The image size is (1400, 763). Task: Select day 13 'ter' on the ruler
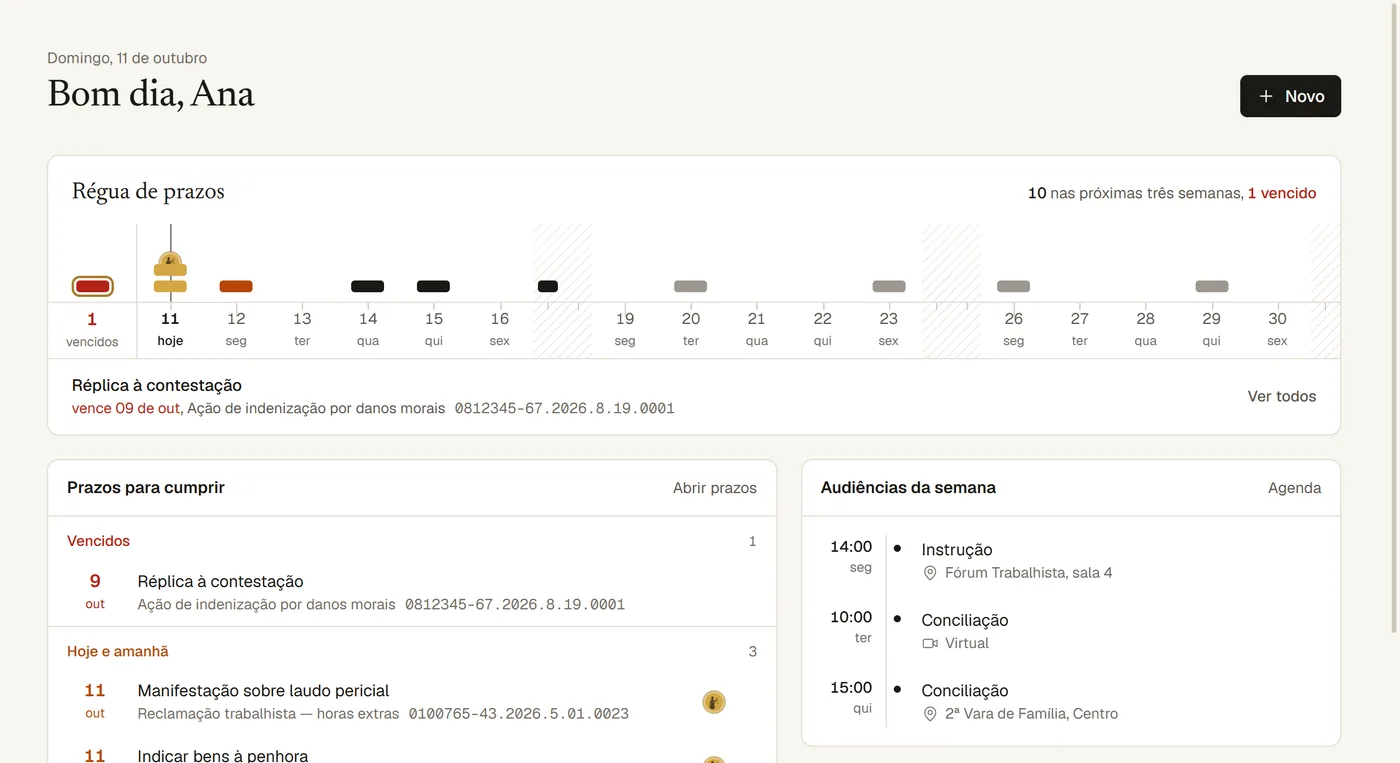coord(302,329)
